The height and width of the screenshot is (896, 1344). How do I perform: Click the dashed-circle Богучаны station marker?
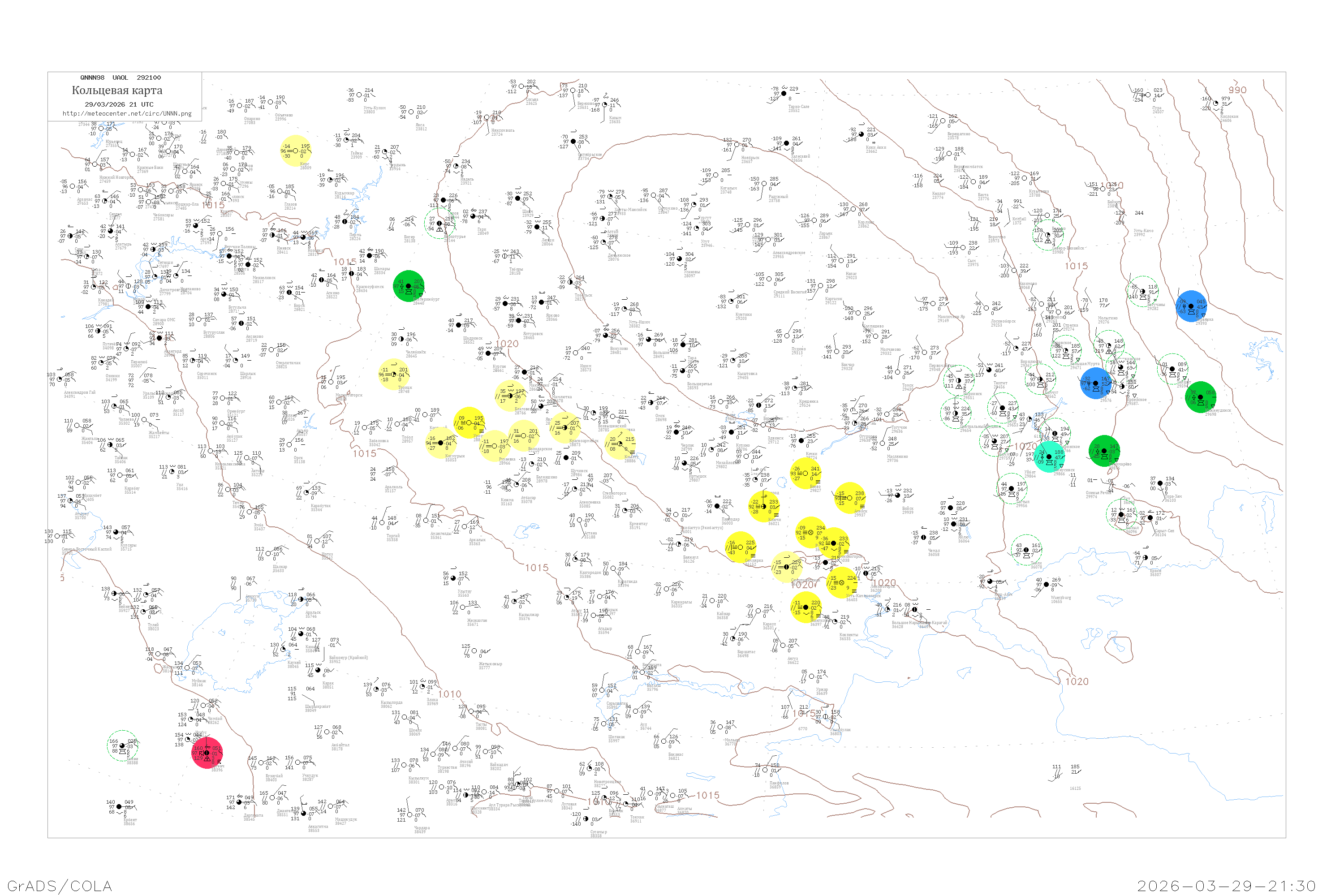[1143, 292]
